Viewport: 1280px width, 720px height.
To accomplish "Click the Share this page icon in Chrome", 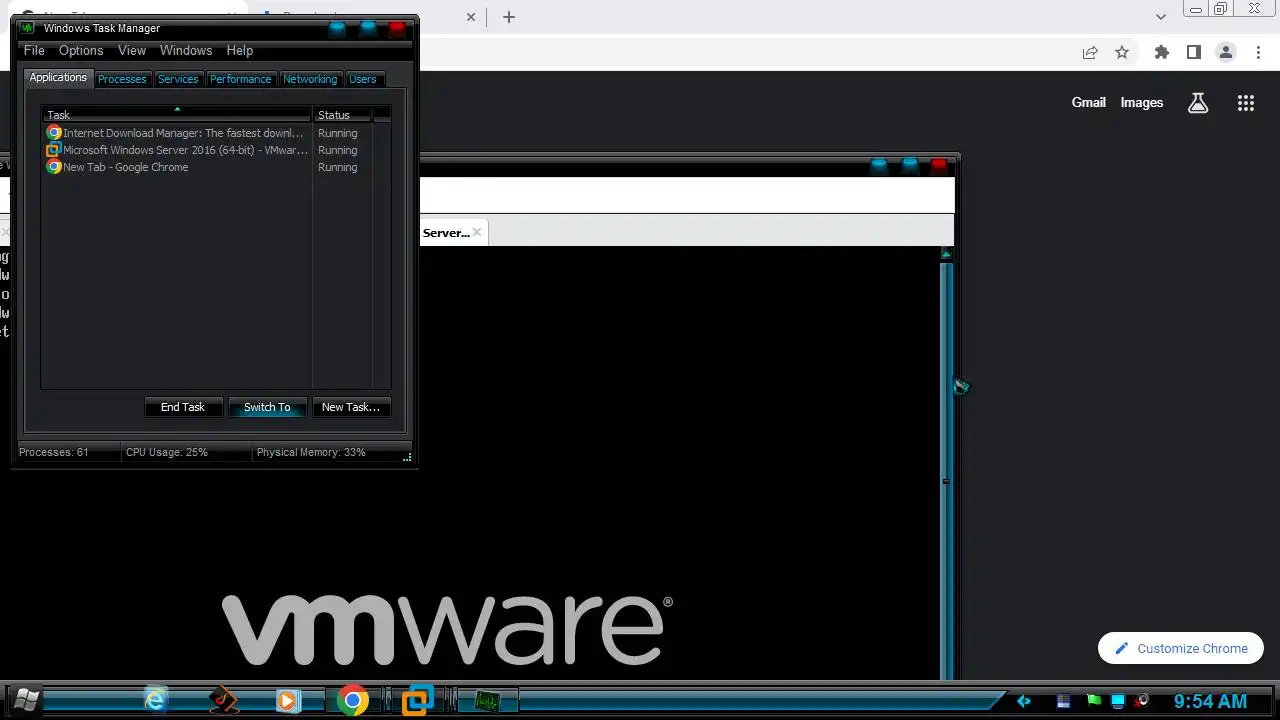I will click(x=1090, y=52).
